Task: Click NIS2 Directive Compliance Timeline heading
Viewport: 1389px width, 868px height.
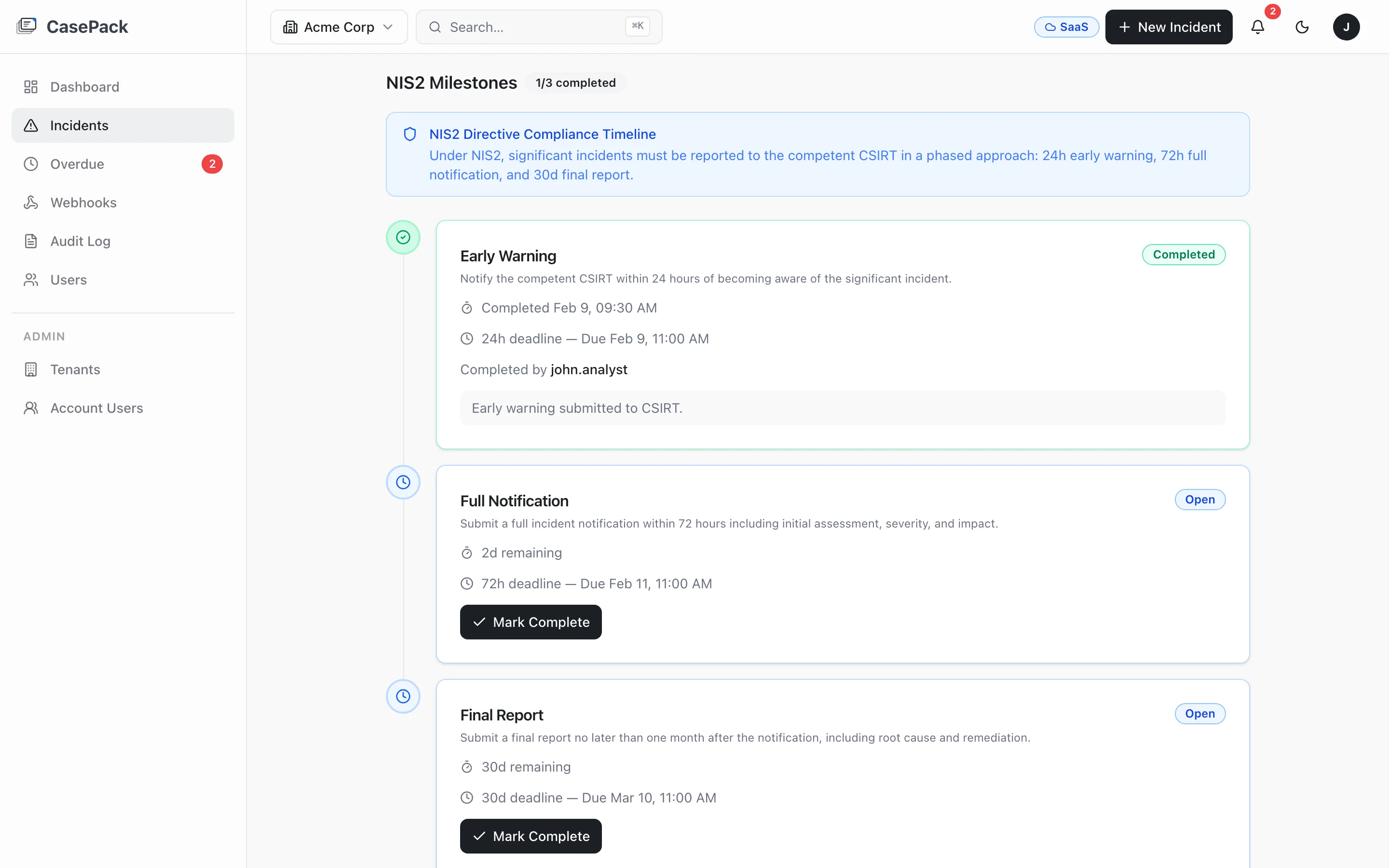Action: click(x=543, y=134)
